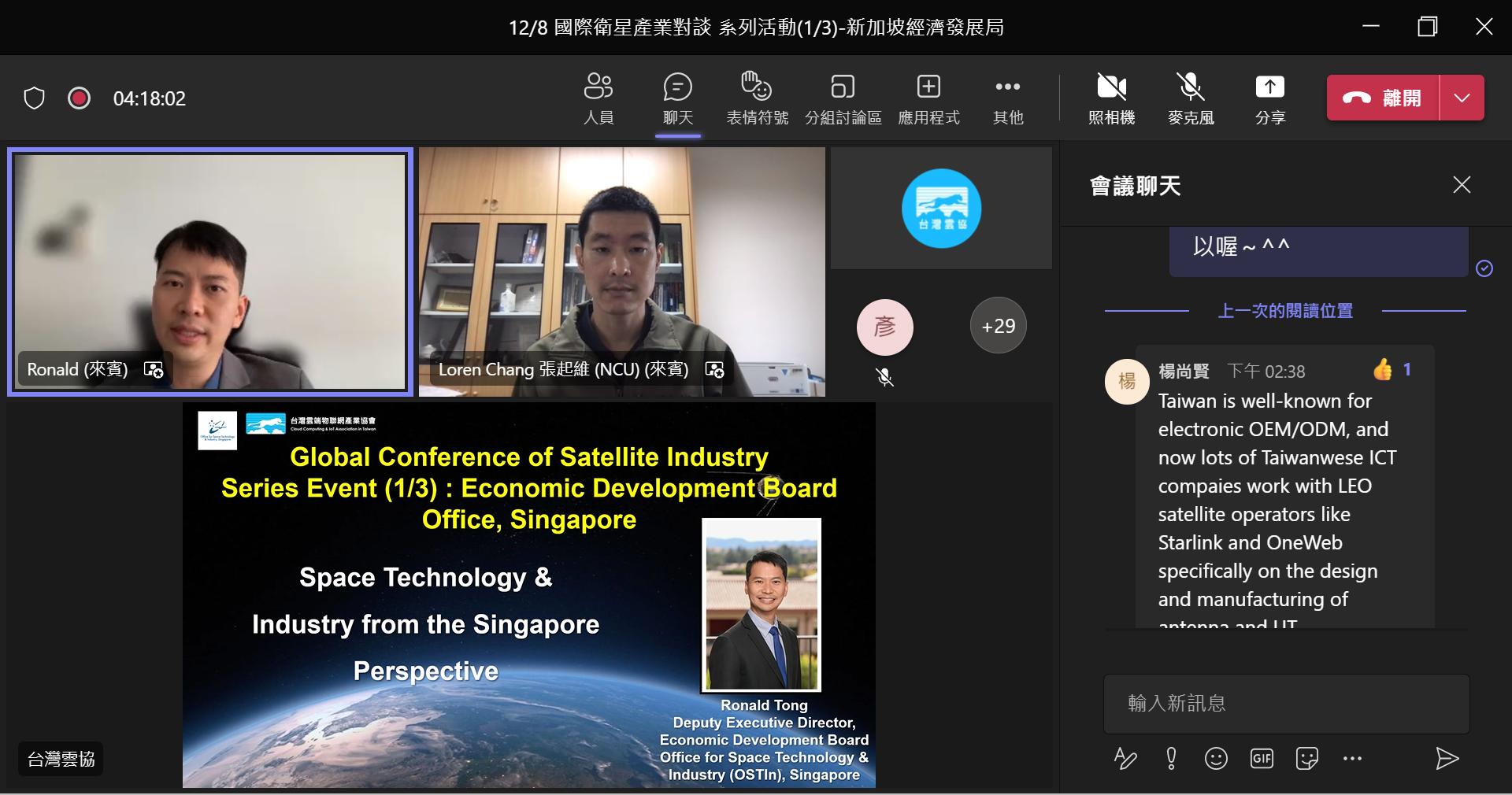
Task: Click the shield security icon
Action: (x=34, y=98)
